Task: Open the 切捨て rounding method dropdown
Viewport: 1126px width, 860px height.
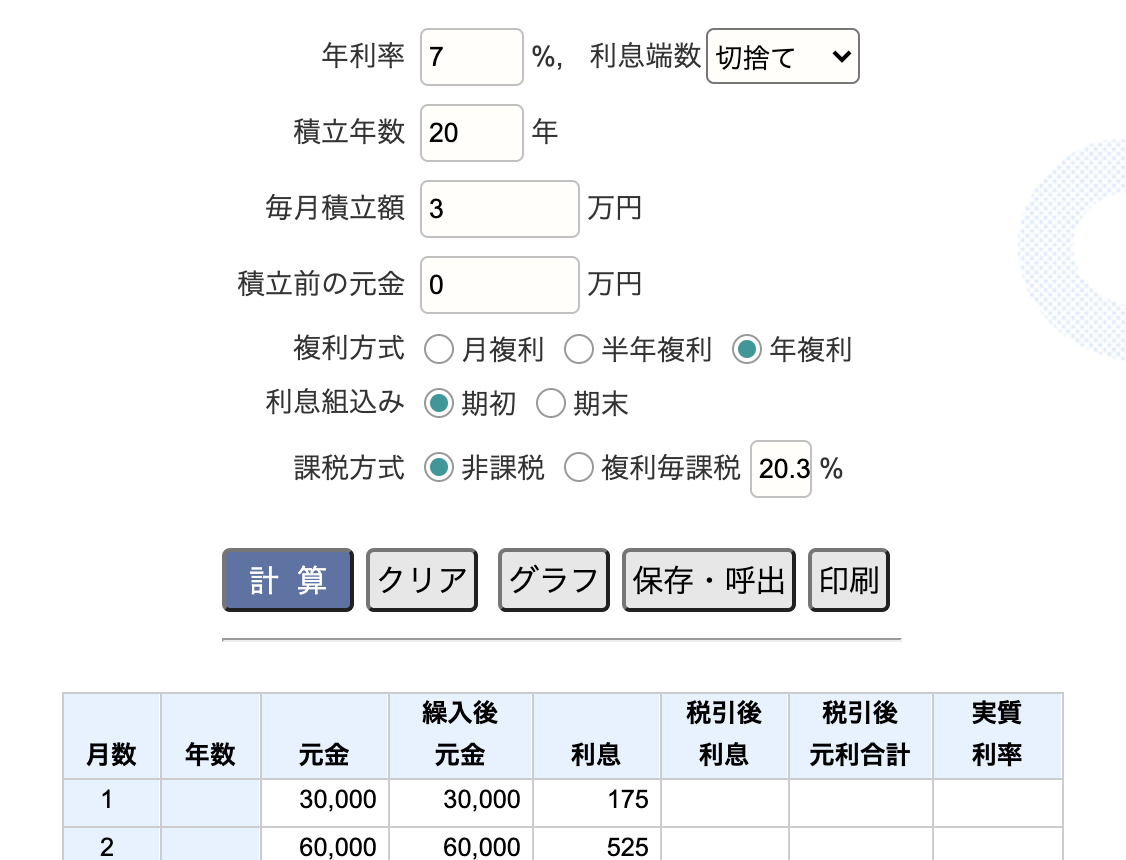Action: point(782,56)
